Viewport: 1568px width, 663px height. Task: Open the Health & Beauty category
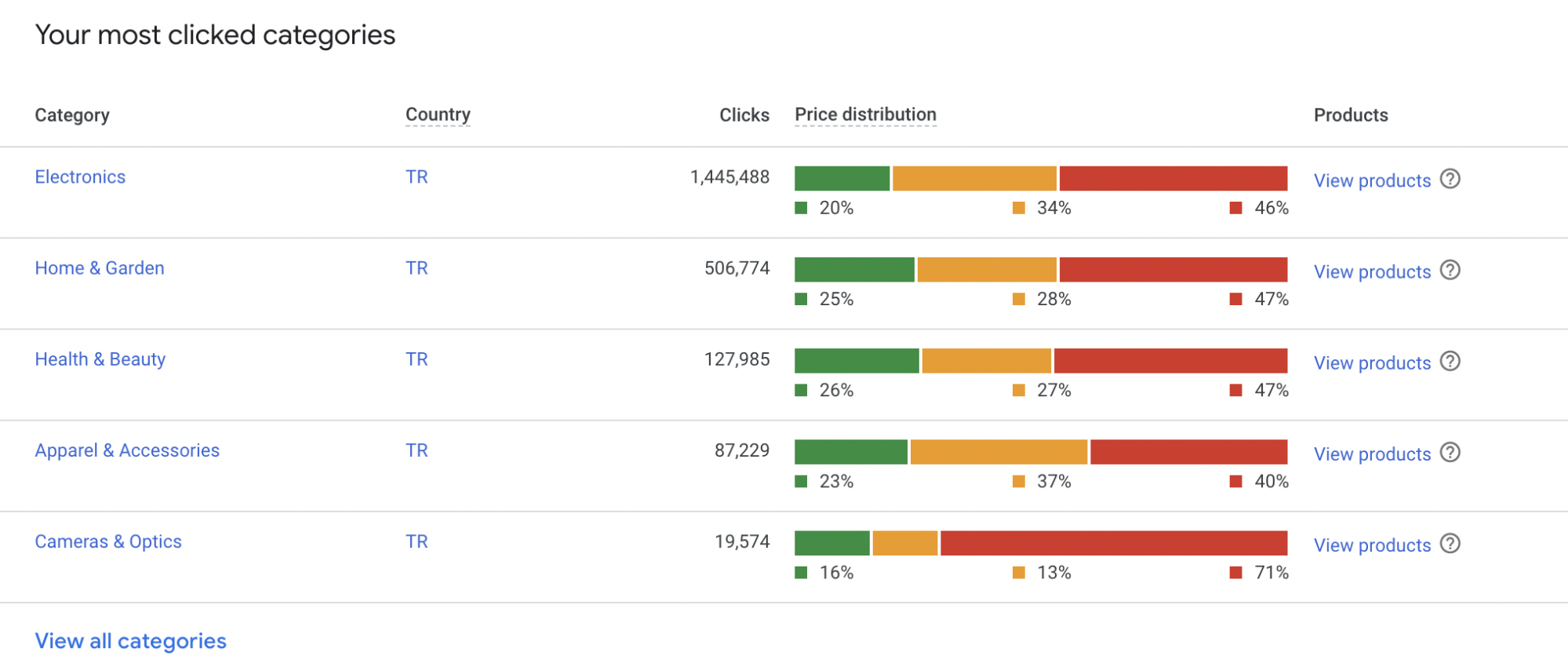[100, 359]
